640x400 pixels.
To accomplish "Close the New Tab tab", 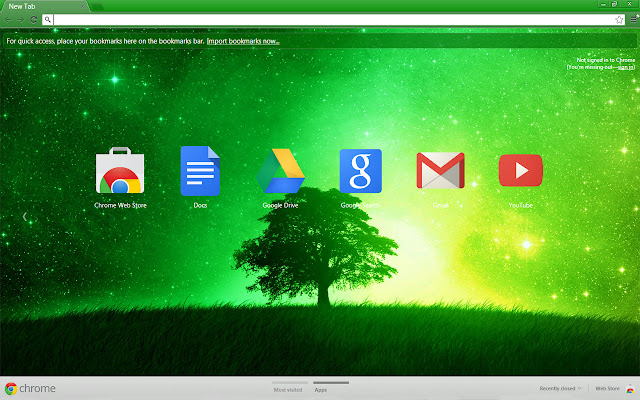I will 82,7.
